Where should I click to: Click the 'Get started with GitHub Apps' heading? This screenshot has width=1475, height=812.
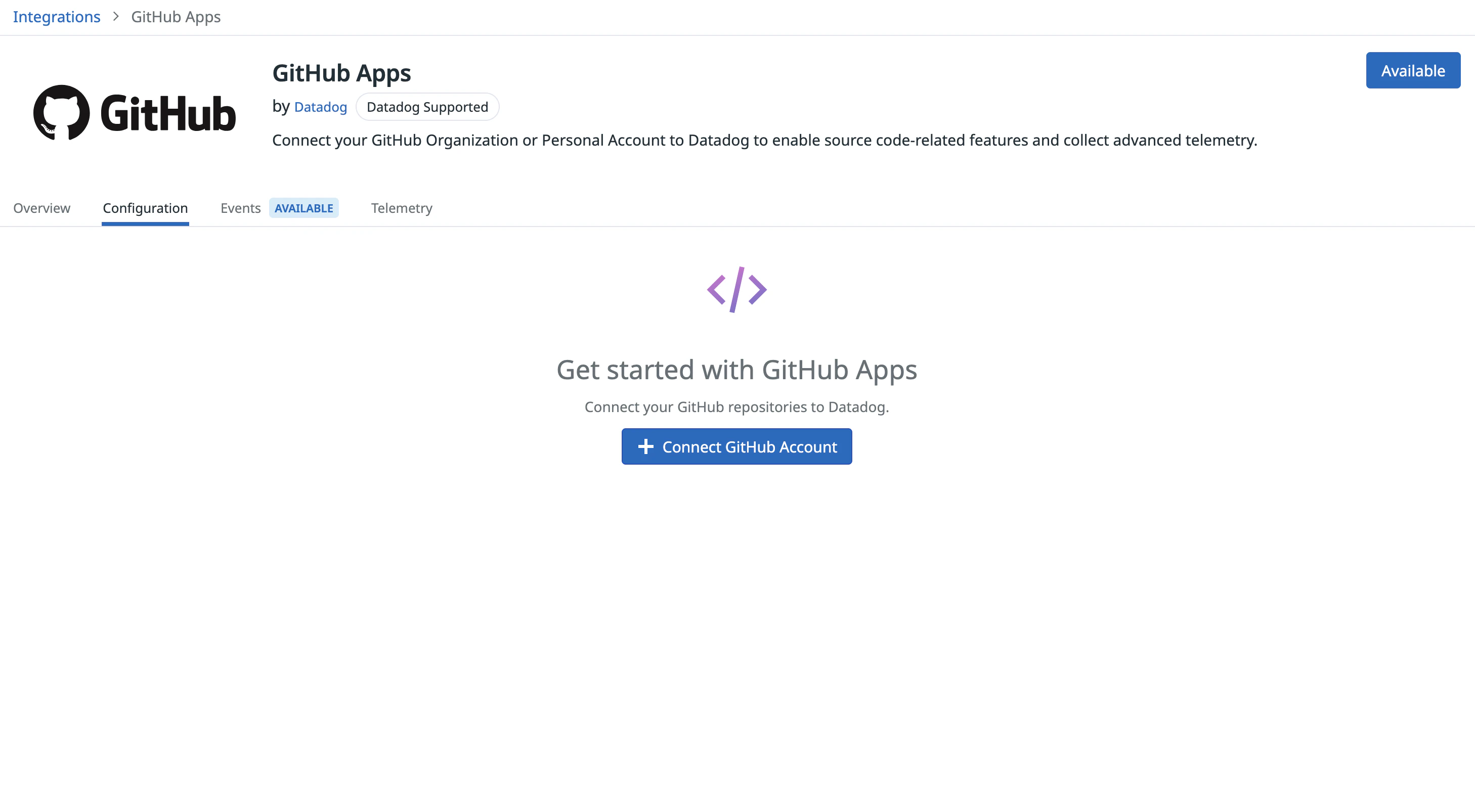click(x=737, y=370)
